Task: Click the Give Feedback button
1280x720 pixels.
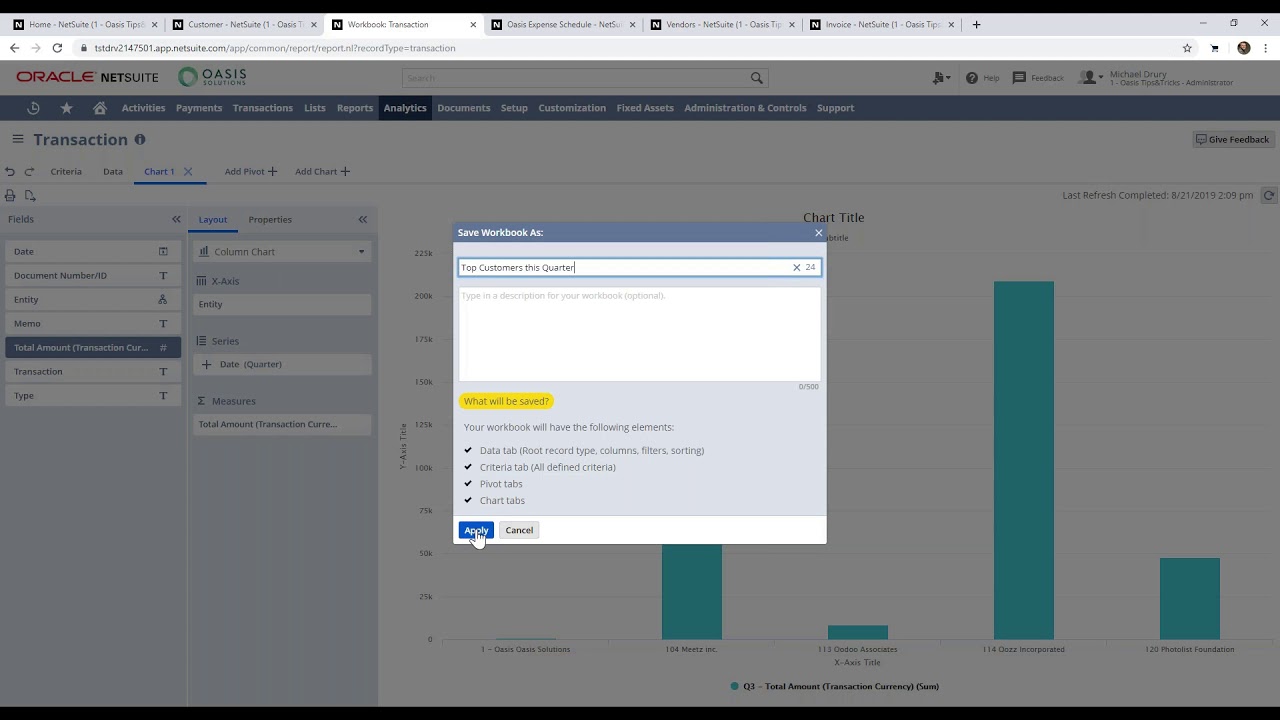Action: click(x=1231, y=139)
